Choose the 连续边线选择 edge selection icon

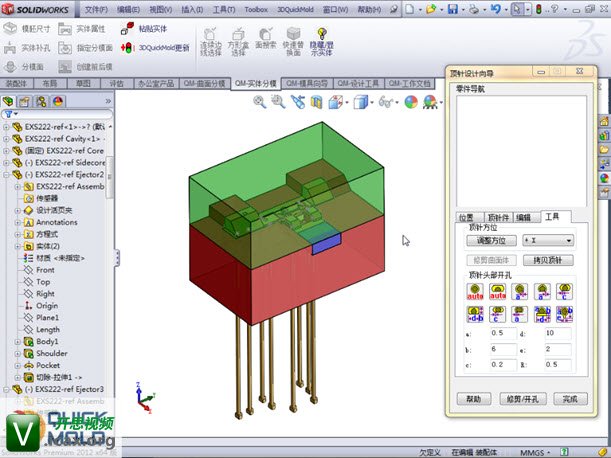tap(210, 34)
